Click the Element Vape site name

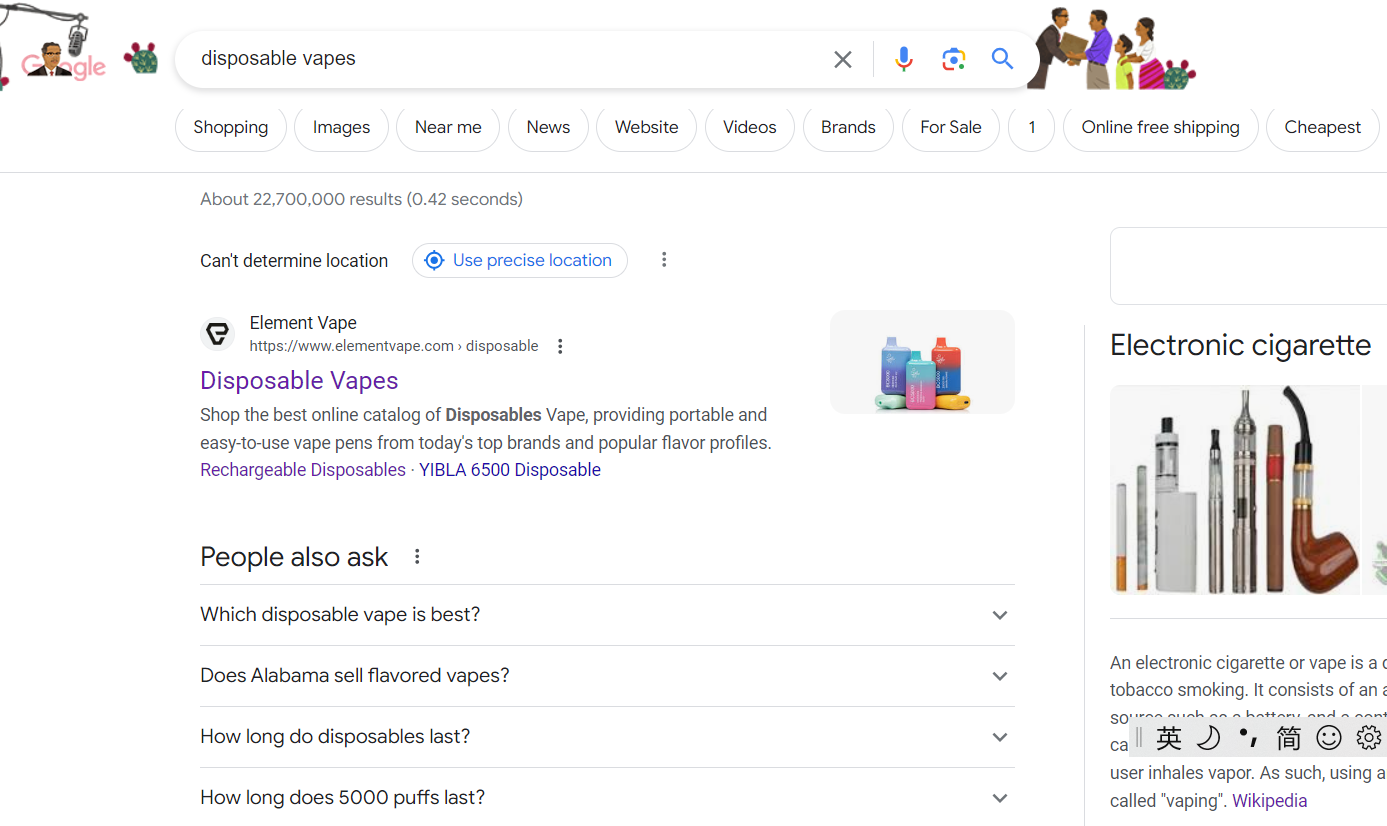pos(303,323)
